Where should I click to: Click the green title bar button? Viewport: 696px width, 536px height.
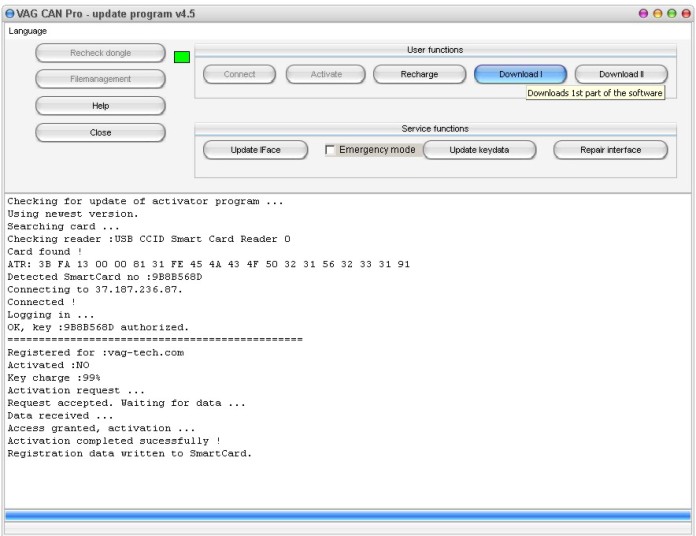click(x=672, y=14)
